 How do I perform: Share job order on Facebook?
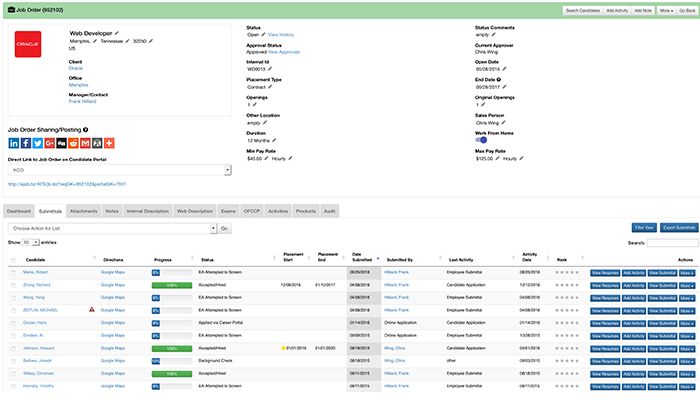coord(27,143)
